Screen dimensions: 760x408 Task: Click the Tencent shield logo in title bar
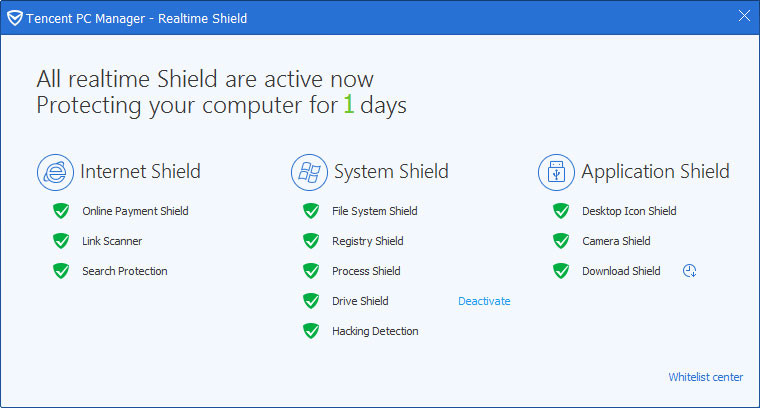[x=15, y=17]
